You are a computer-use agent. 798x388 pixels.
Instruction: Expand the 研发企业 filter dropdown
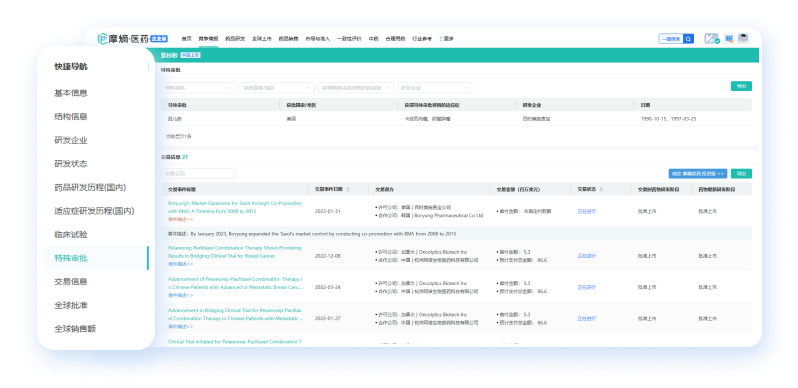435,88
